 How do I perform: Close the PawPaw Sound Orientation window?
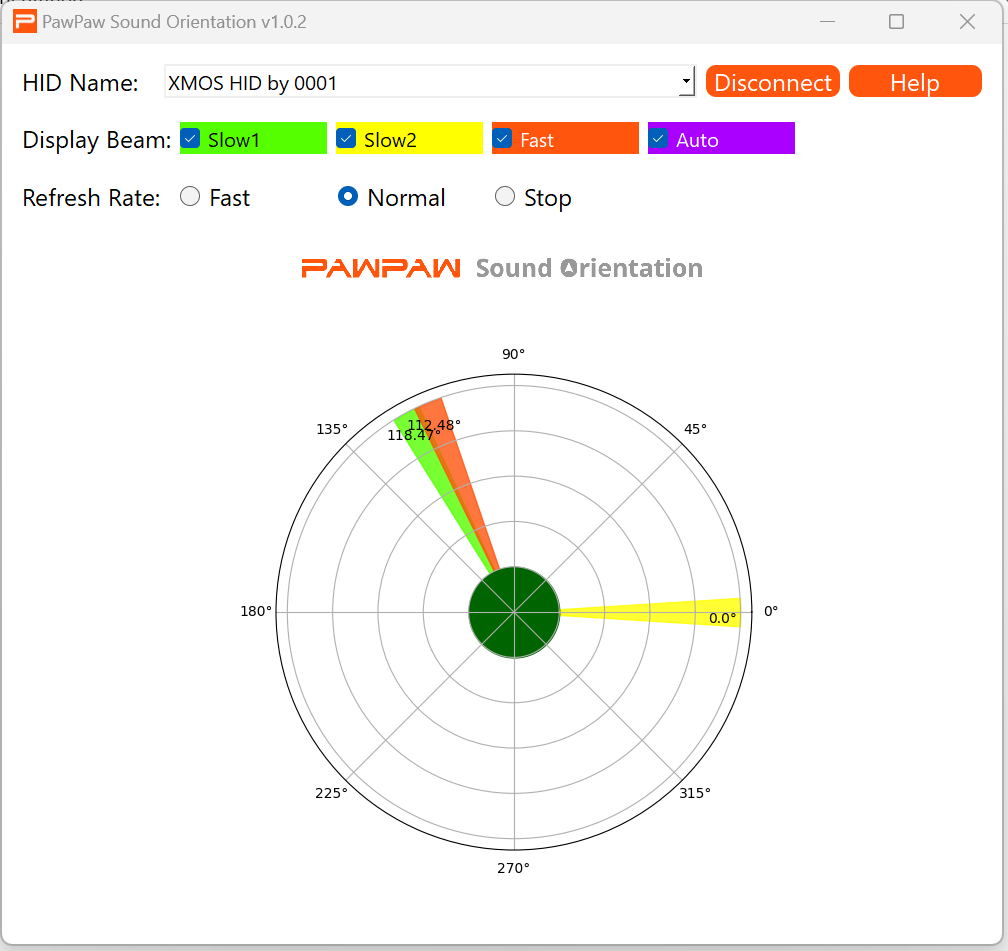click(967, 22)
